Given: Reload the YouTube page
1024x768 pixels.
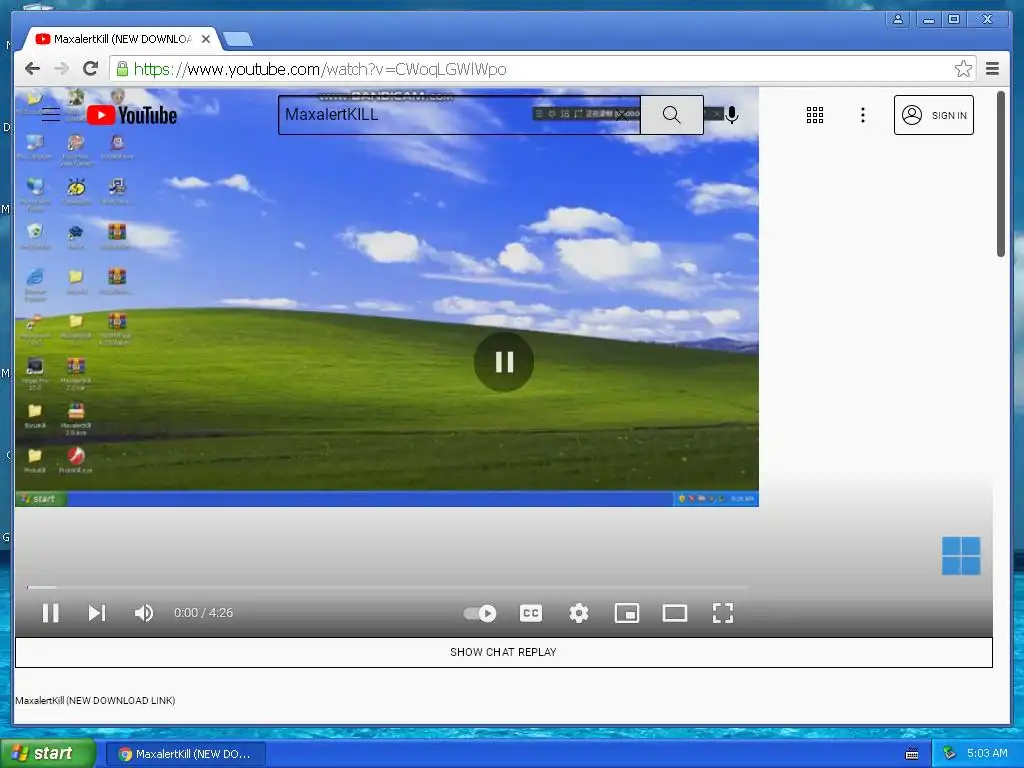Looking at the screenshot, I should click(x=91, y=69).
